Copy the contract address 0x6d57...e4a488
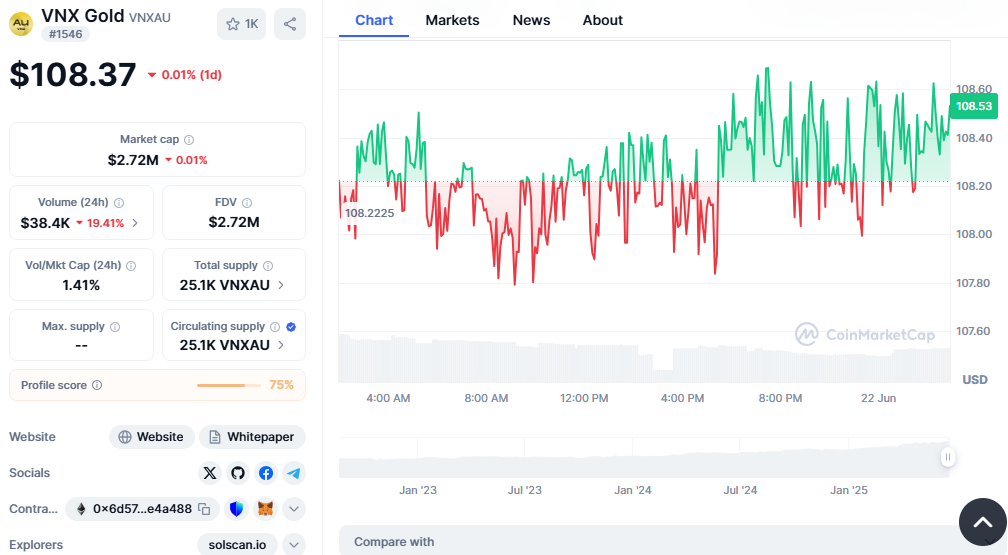 [x=204, y=509]
